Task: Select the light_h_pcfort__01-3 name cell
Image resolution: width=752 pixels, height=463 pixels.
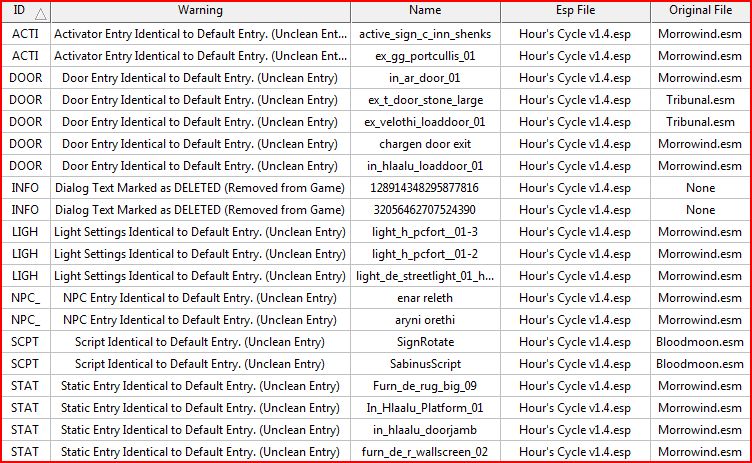Action: click(425, 232)
